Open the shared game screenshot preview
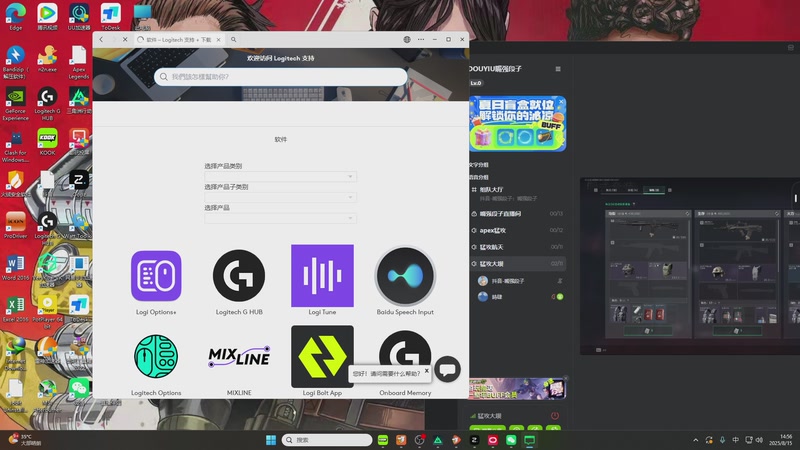 click(690, 266)
